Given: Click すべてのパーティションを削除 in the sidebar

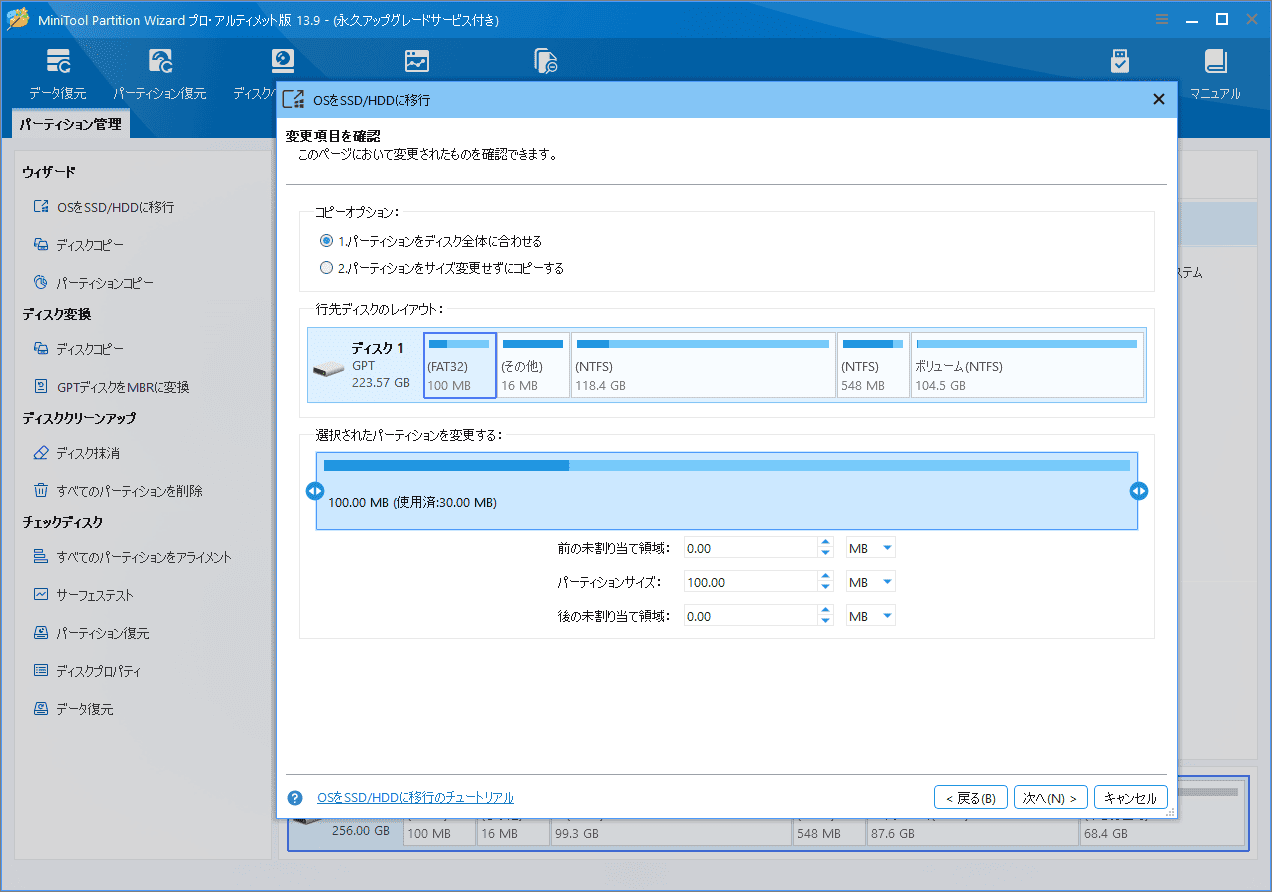Looking at the screenshot, I should [x=118, y=491].
